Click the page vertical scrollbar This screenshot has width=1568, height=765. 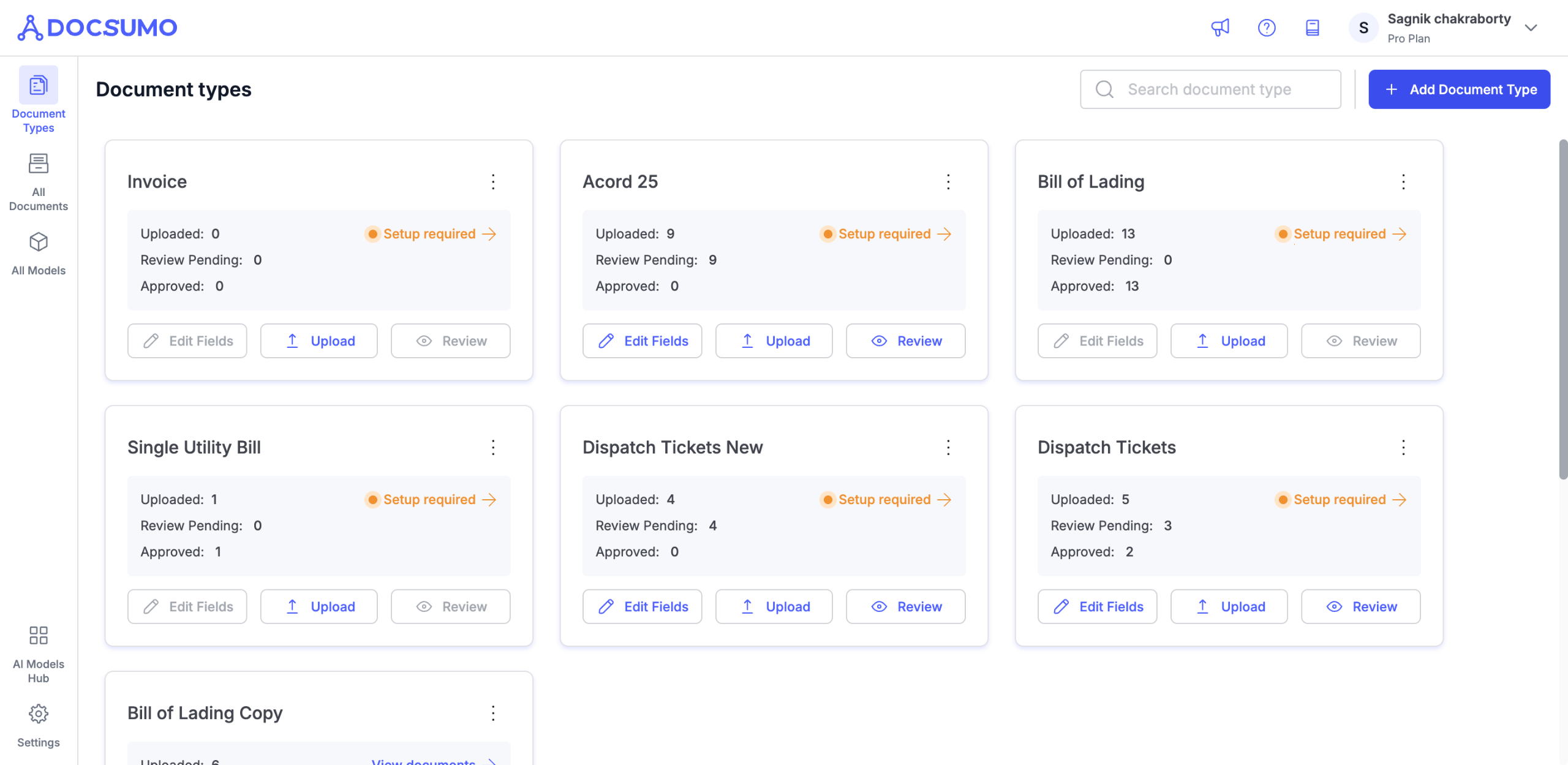click(1562, 309)
